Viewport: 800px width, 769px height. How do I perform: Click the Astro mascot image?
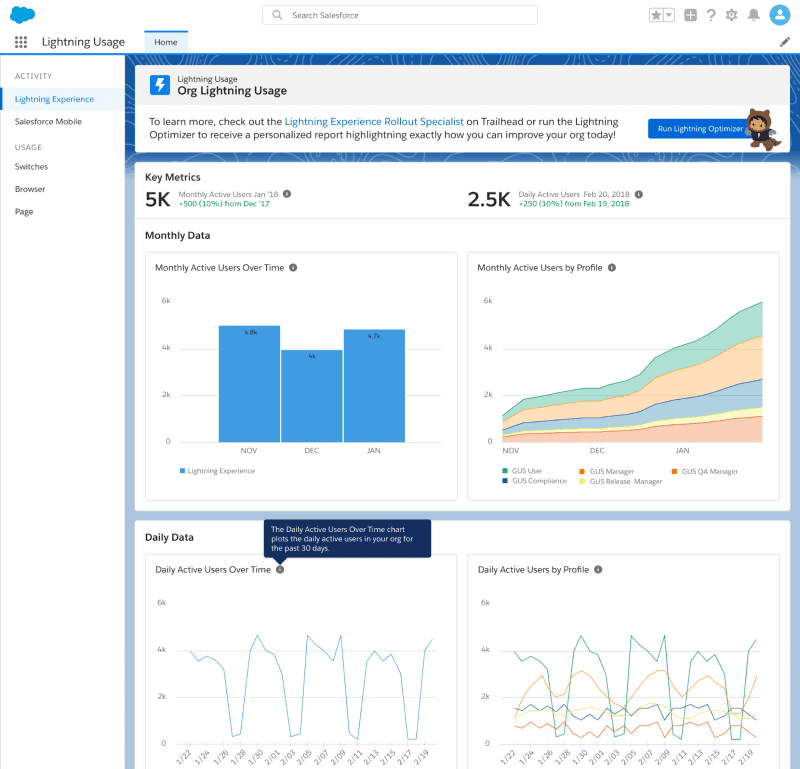(x=762, y=129)
